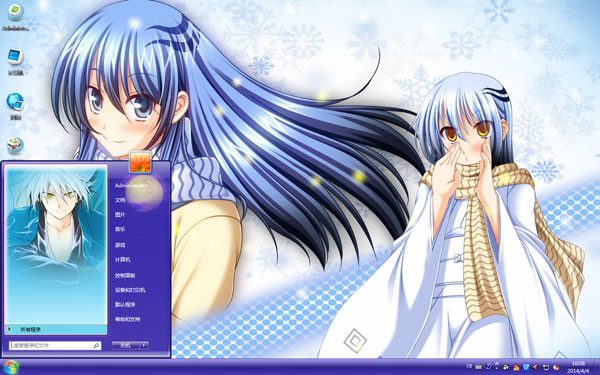Open the blue shield security tray icon
Image resolution: width=600 pixels, height=375 pixels.
coord(526,367)
